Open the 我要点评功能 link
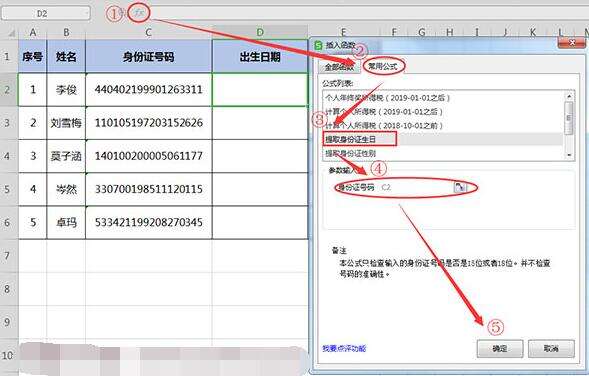 [x=344, y=349]
